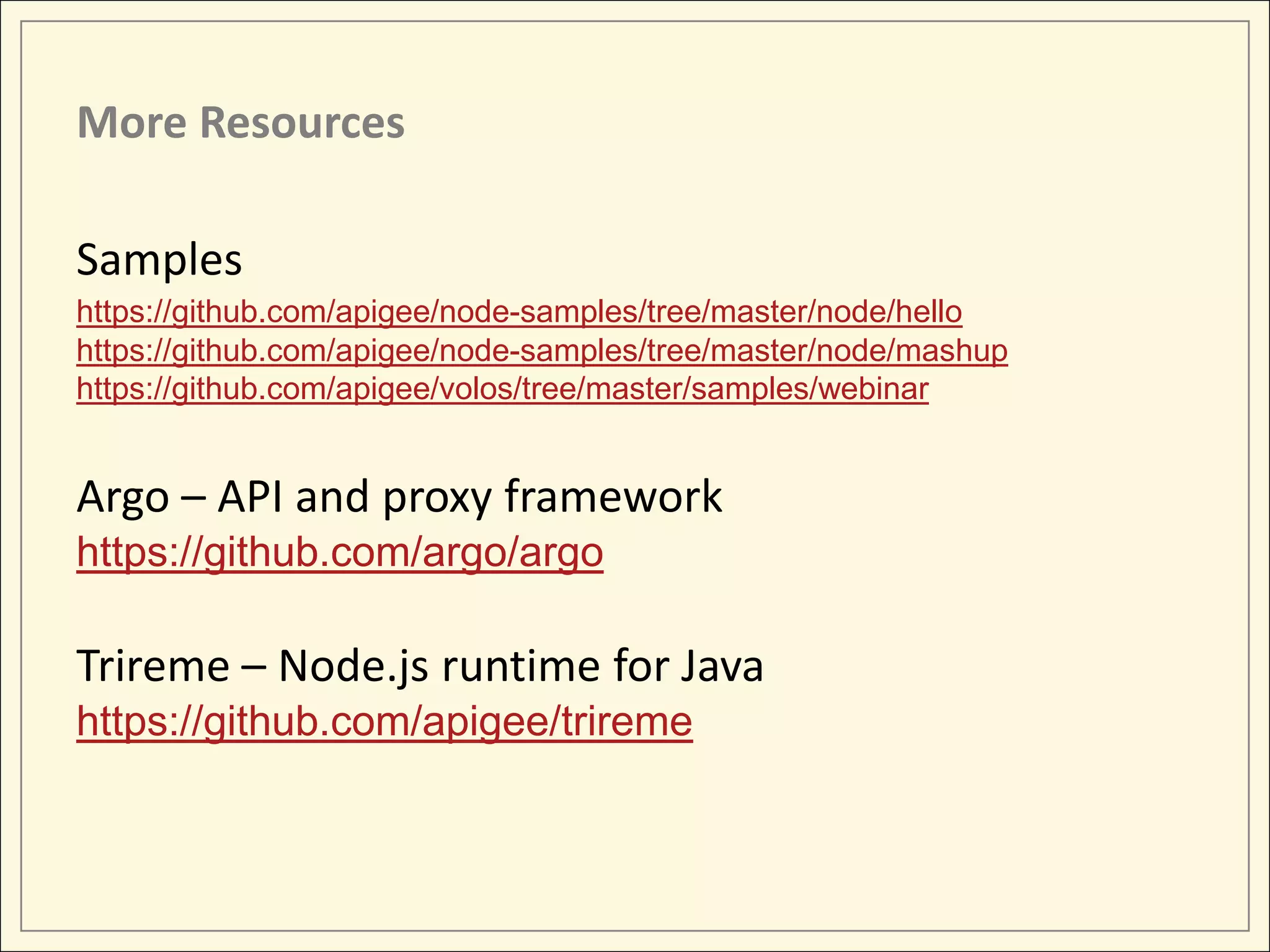Click 'Trireme – Node.js runtime for Java' text
Screen dimensions: 1270x952
coord(420,666)
